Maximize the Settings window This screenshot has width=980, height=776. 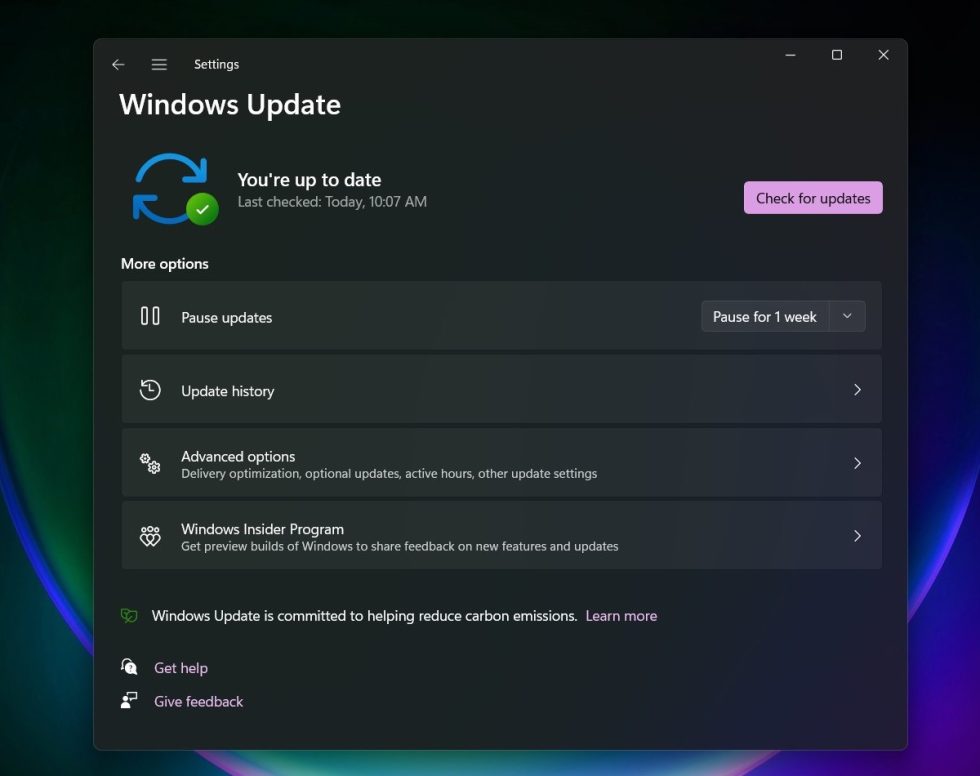coord(837,55)
